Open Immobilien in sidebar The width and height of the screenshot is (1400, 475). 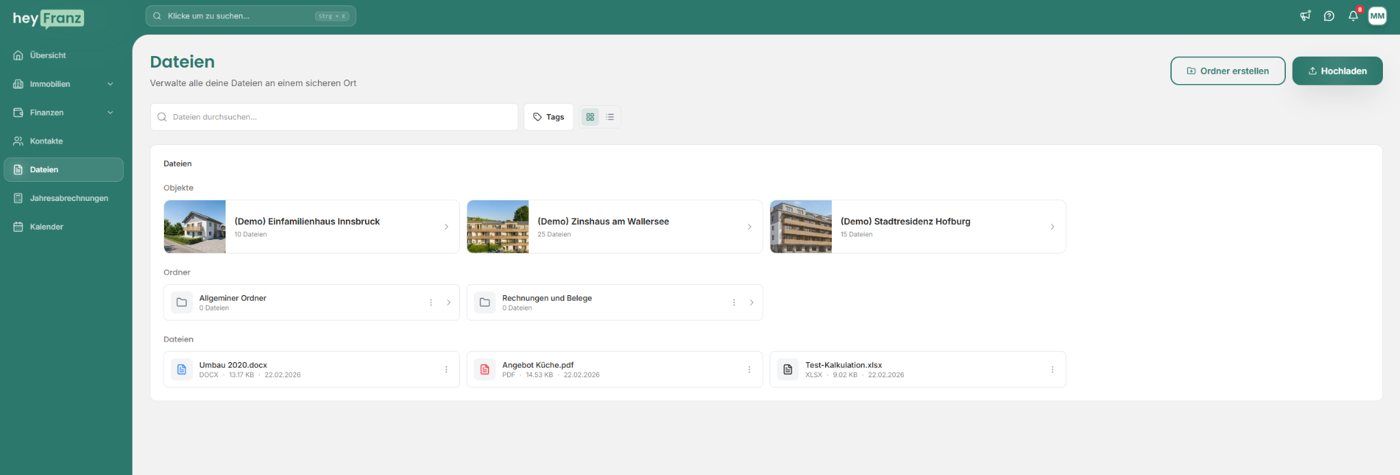click(x=64, y=84)
